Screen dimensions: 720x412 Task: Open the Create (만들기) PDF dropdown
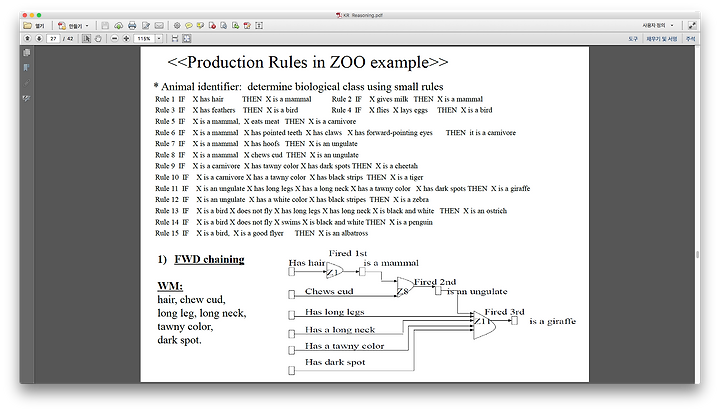tap(73, 26)
